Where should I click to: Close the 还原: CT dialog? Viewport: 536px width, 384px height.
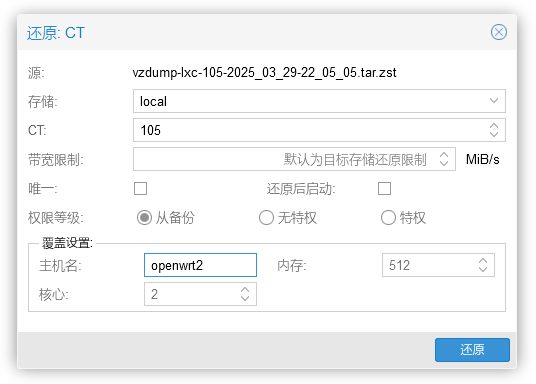(x=499, y=32)
